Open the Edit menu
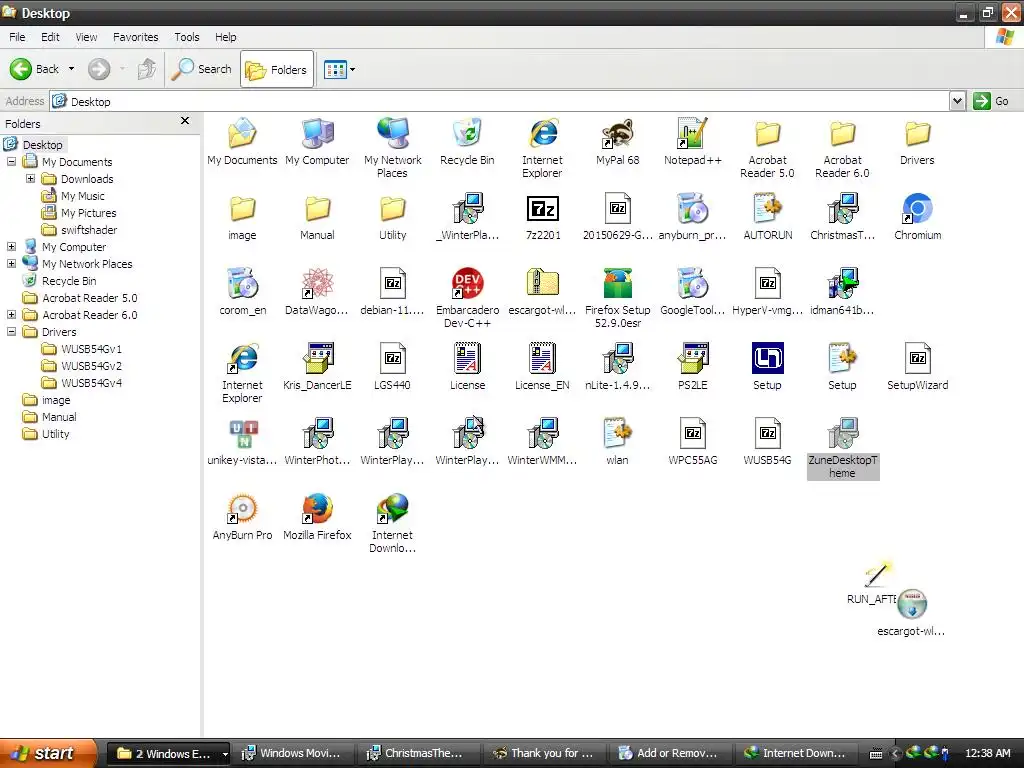Image resolution: width=1024 pixels, height=768 pixels. tap(50, 37)
